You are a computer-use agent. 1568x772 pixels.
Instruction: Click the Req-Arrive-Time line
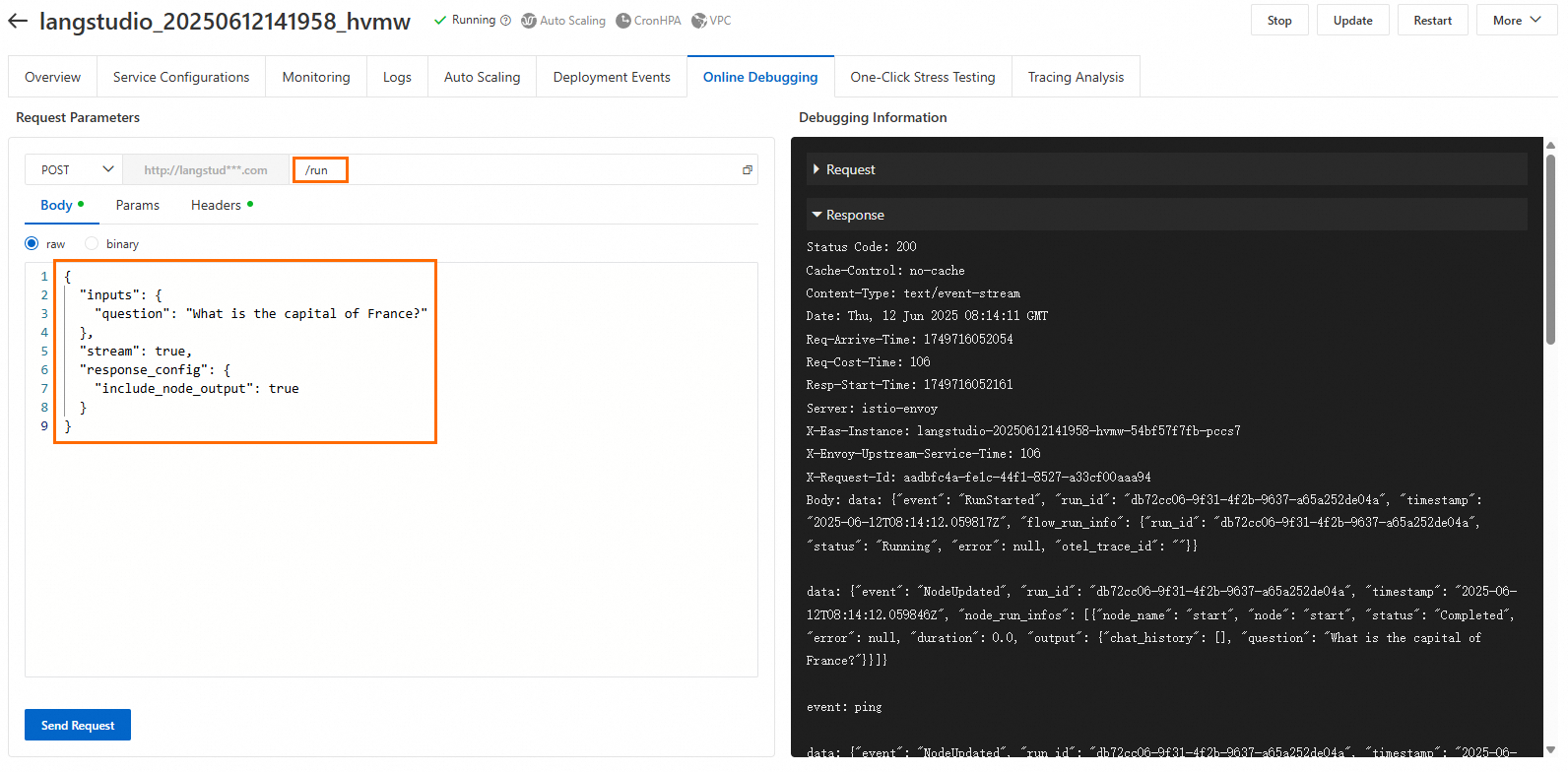pos(909,340)
